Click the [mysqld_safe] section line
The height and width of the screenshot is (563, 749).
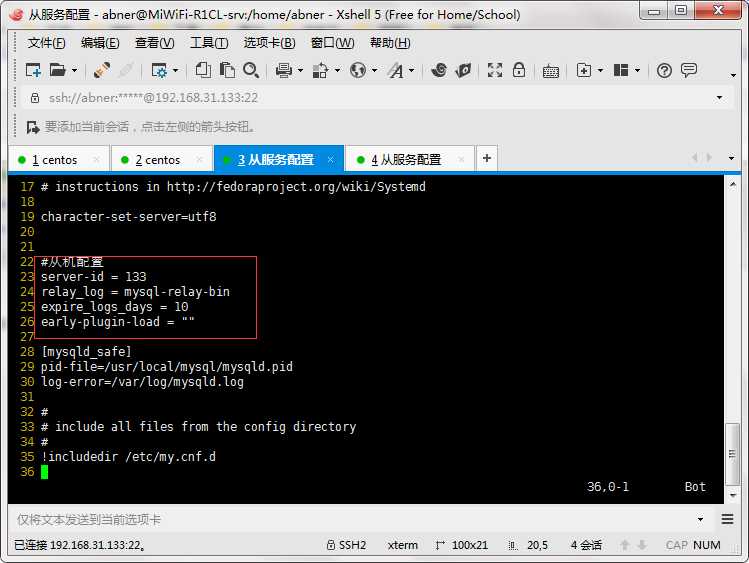[x=86, y=352]
